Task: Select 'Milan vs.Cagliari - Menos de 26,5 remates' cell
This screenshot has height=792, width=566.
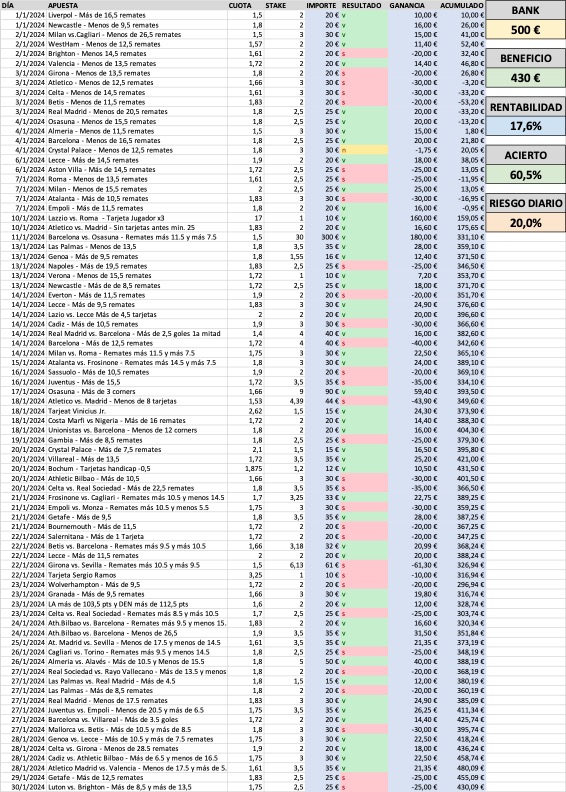Action: pyautogui.click(x=137, y=34)
